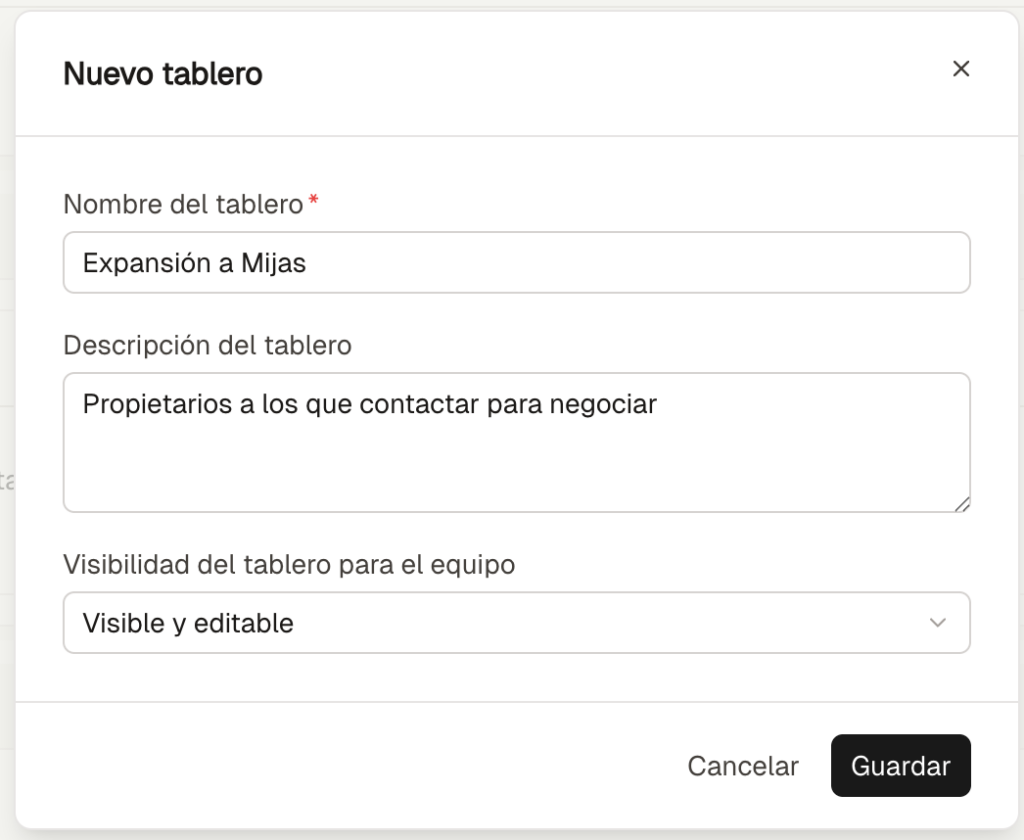Click the chevron arrow in visibility selector
This screenshot has width=1024, height=840.
pos(937,623)
